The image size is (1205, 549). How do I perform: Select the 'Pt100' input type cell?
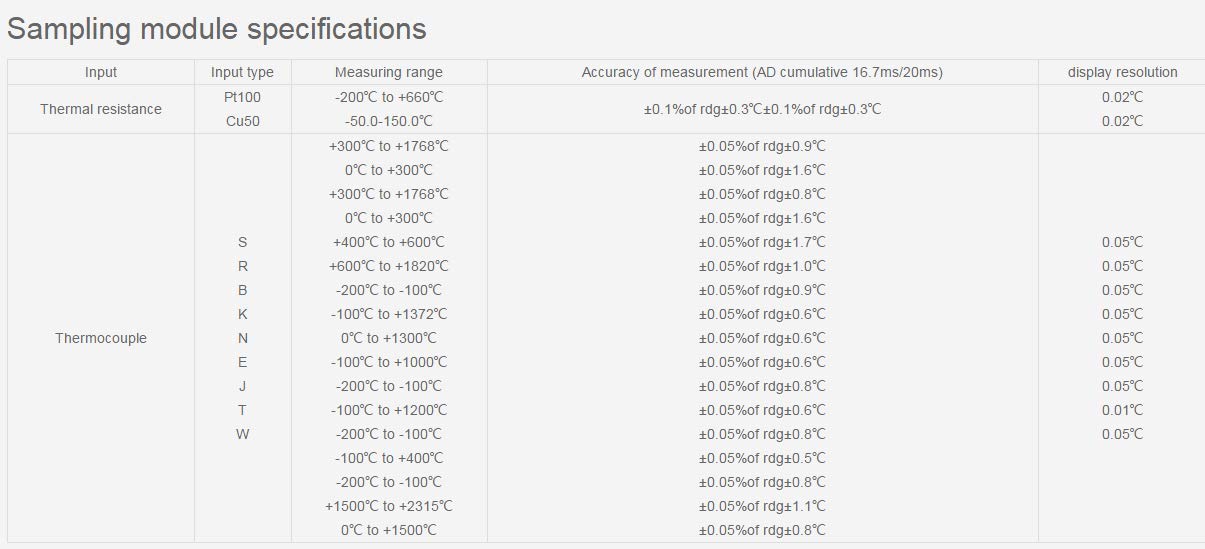[x=242, y=97]
